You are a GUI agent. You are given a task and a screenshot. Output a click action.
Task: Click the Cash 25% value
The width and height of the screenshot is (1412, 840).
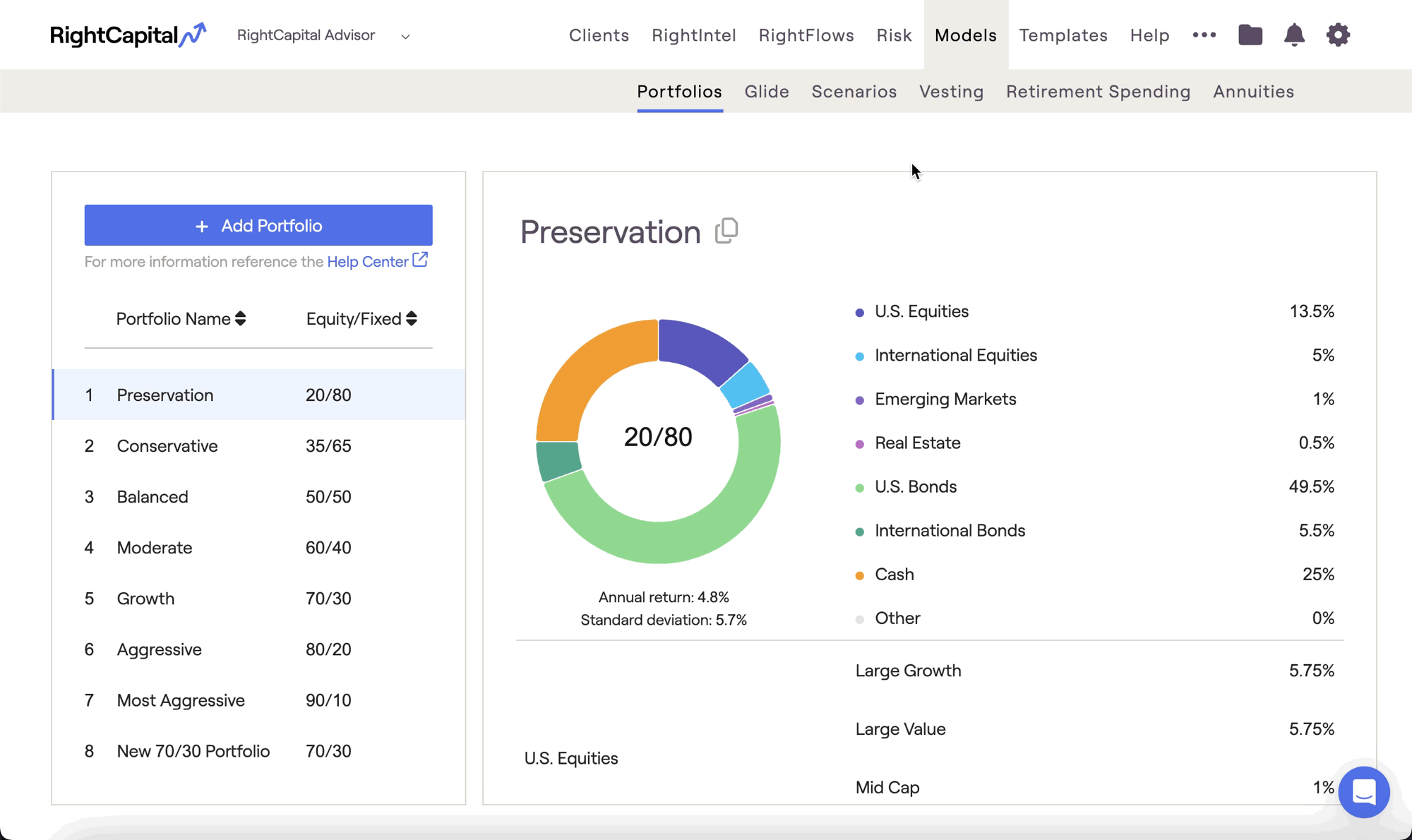click(1318, 574)
